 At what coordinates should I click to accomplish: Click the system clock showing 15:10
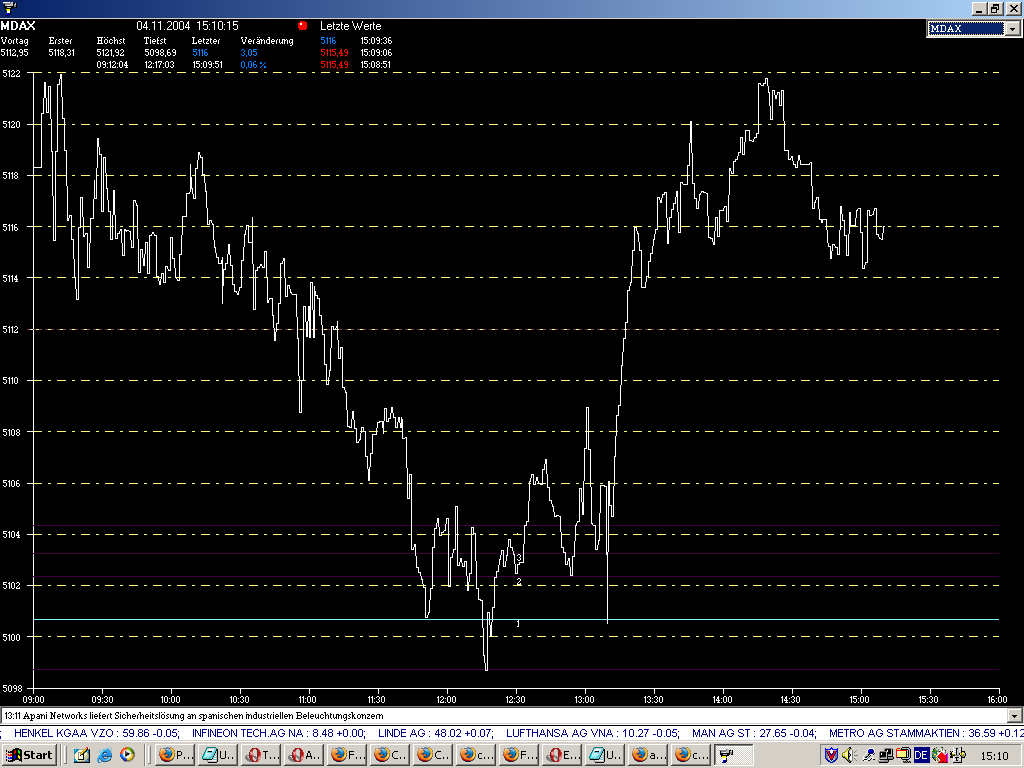click(x=994, y=755)
